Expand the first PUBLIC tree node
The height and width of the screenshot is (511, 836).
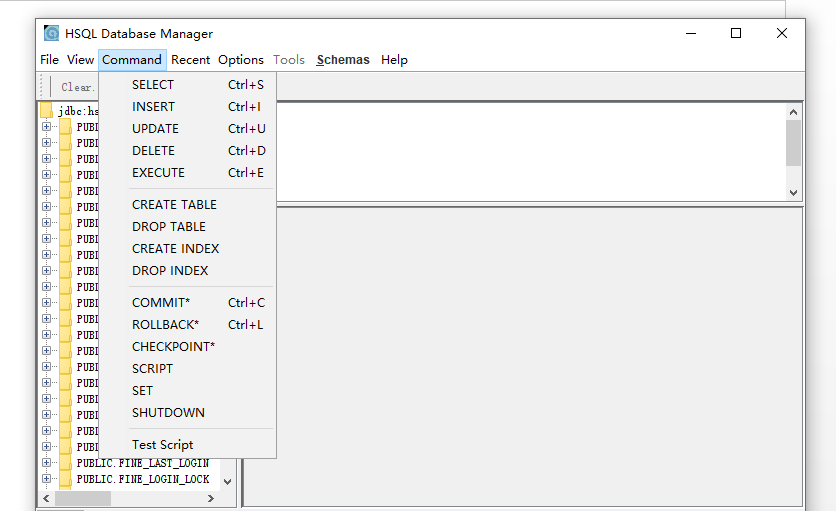(46, 127)
